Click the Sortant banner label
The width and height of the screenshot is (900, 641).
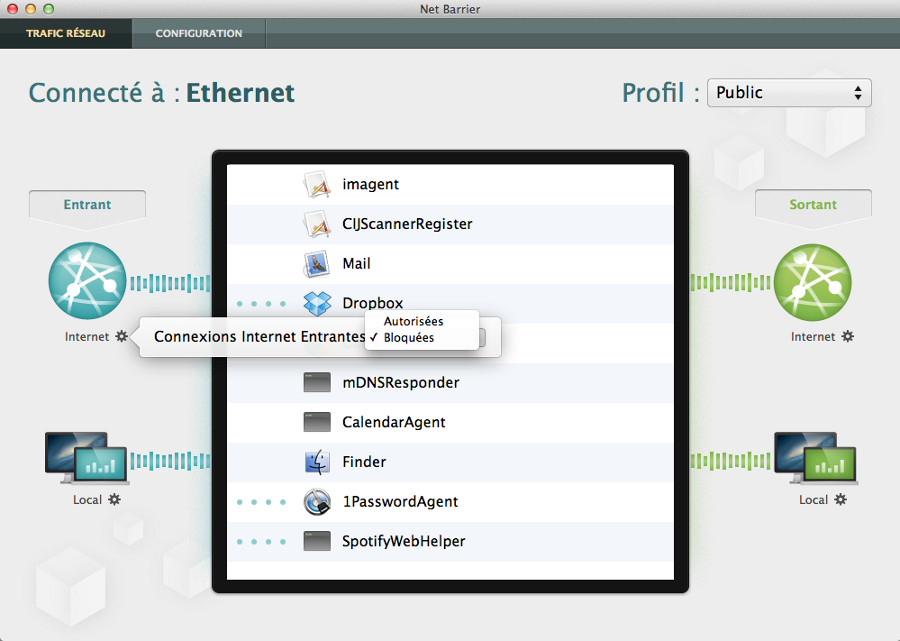point(813,205)
